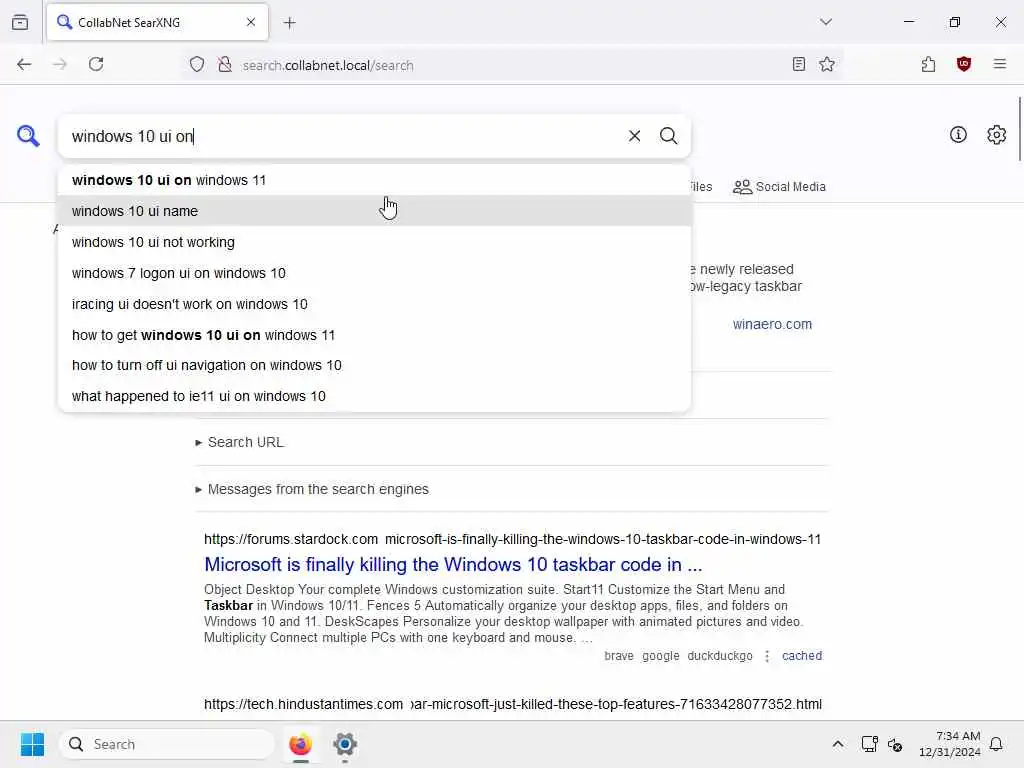Select suggestion 'windows 7 logon ui on windows 10'
Screen dimensions: 1024x768
[x=374, y=273]
